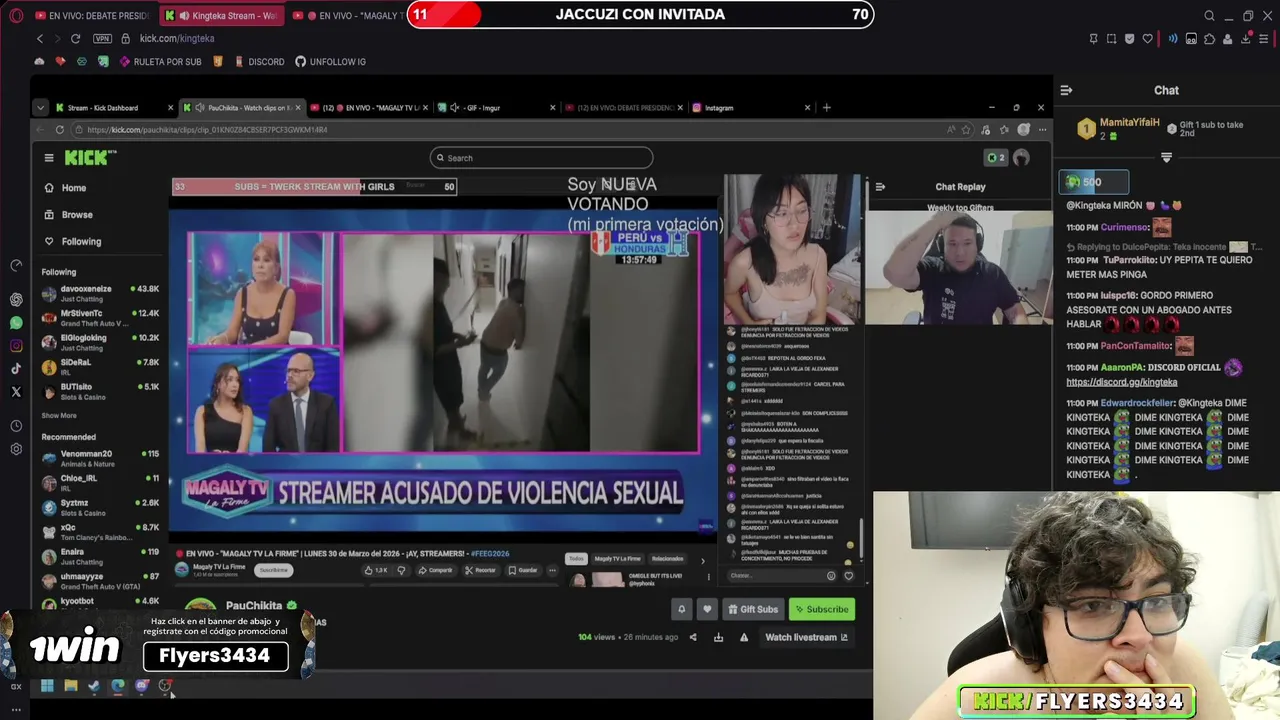
Task: Open the ad blocker shield icon
Action: point(1129,39)
